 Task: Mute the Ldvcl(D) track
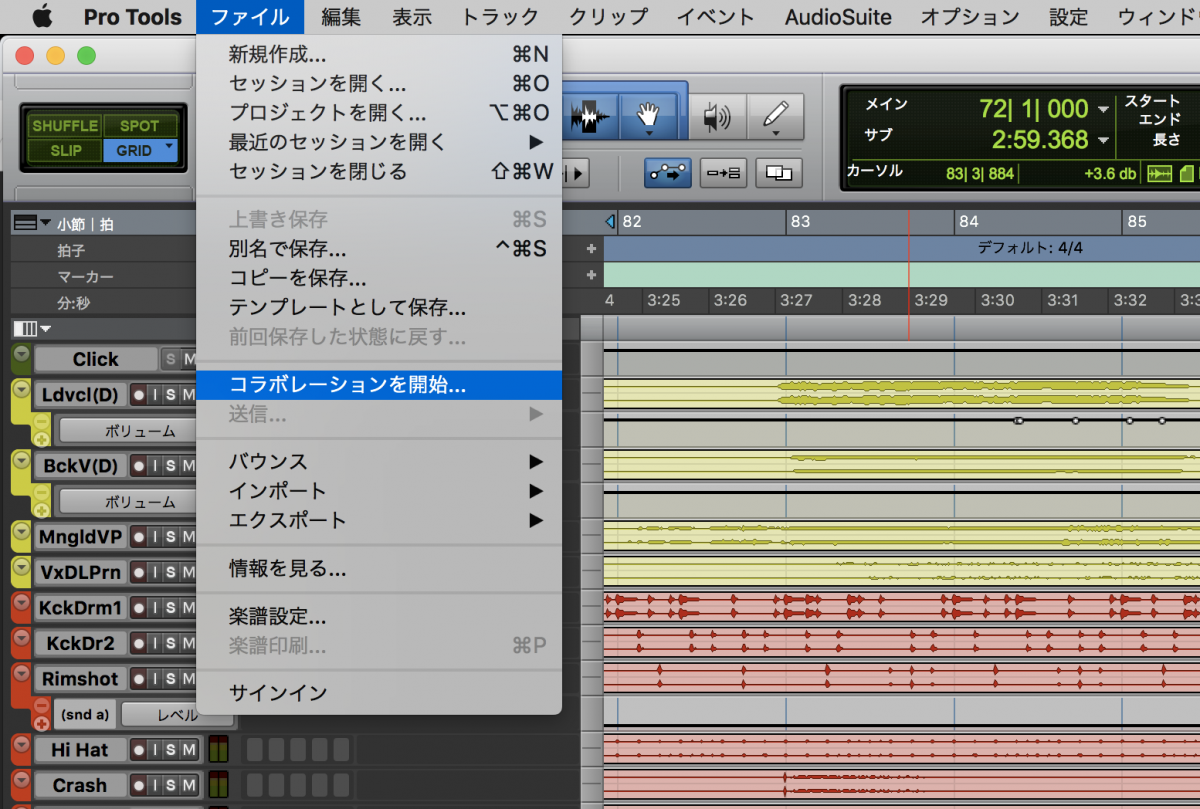point(187,395)
